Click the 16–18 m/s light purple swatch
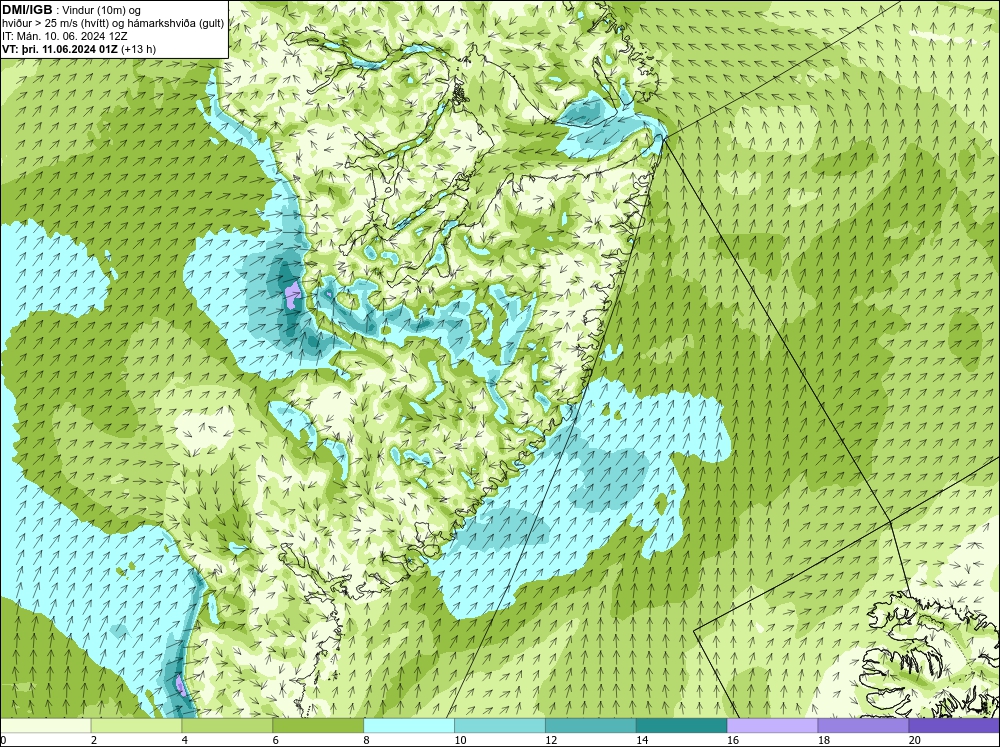The width and height of the screenshot is (1000, 747). tap(772, 726)
